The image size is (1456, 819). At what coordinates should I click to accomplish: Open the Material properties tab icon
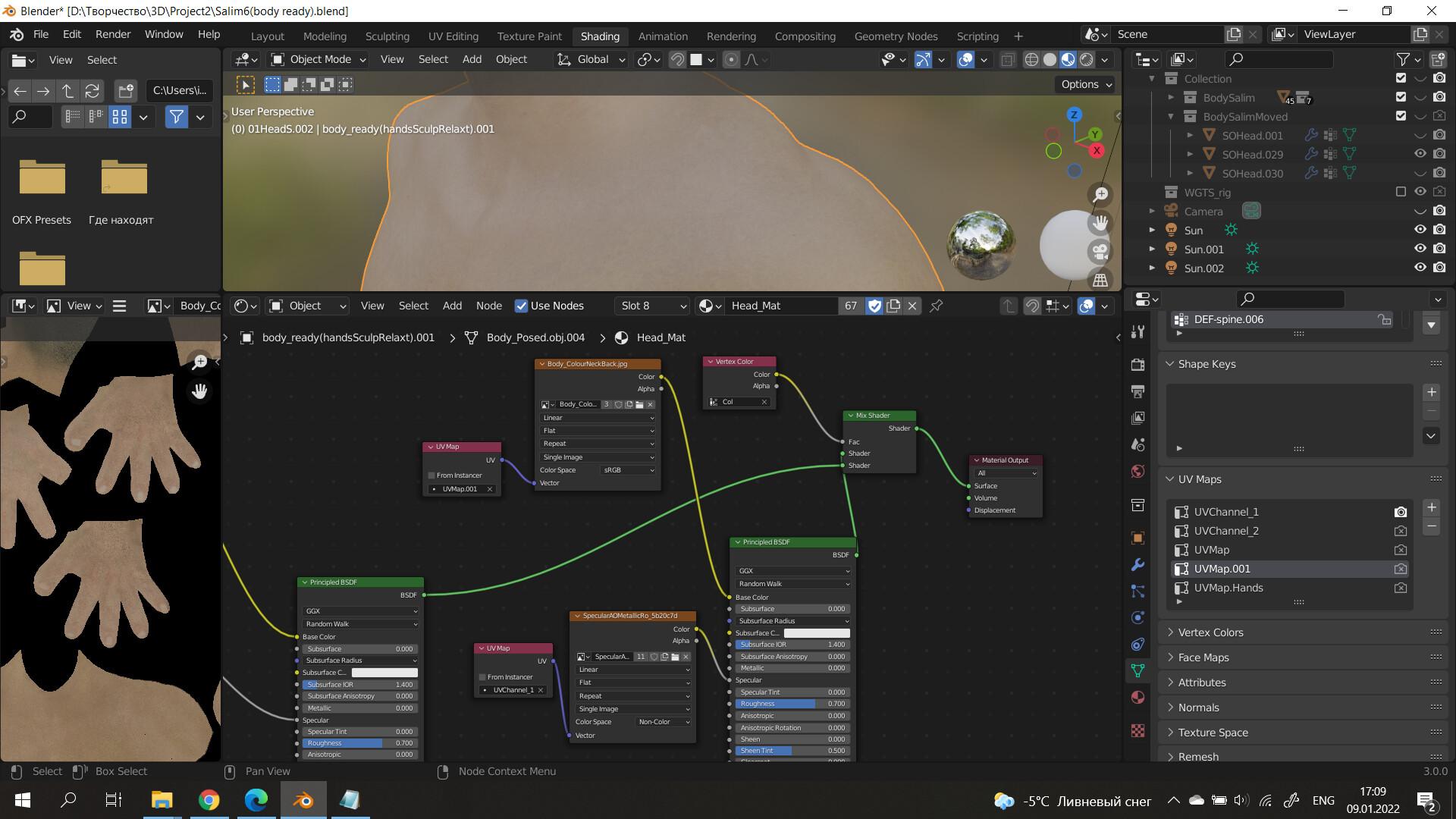coord(1137,697)
